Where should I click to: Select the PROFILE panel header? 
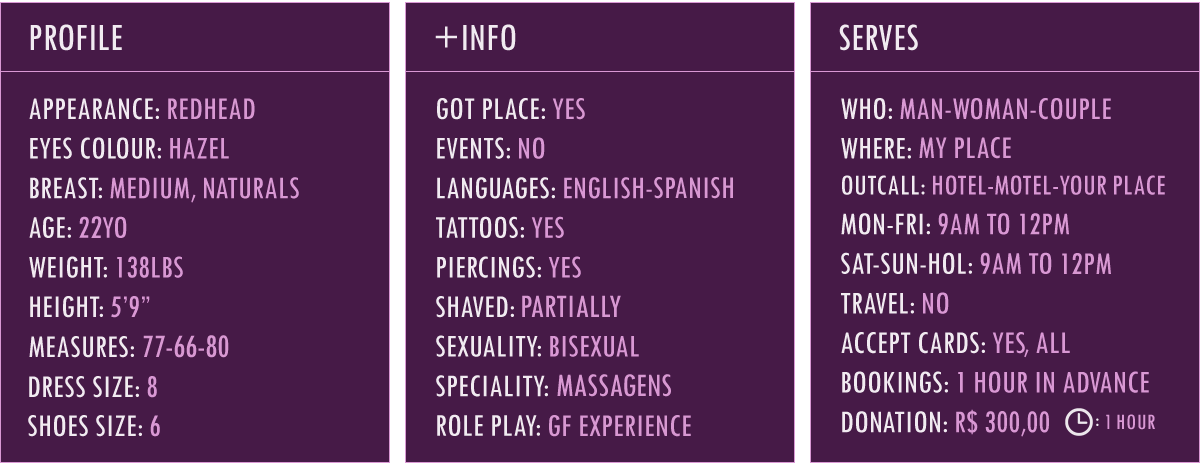tap(76, 38)
